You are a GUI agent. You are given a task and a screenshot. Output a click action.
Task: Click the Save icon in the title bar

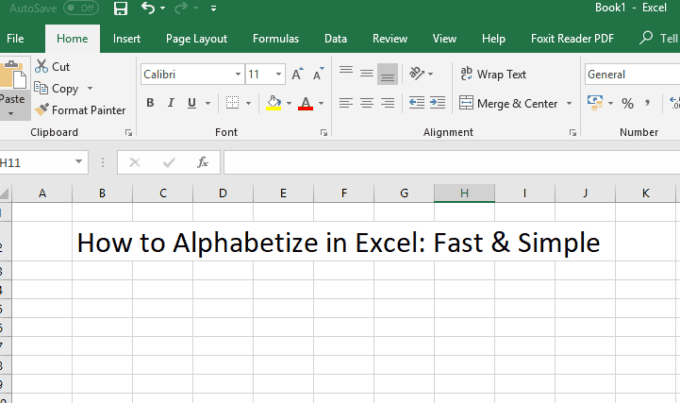pyautogui.click(x=120, y=9)
